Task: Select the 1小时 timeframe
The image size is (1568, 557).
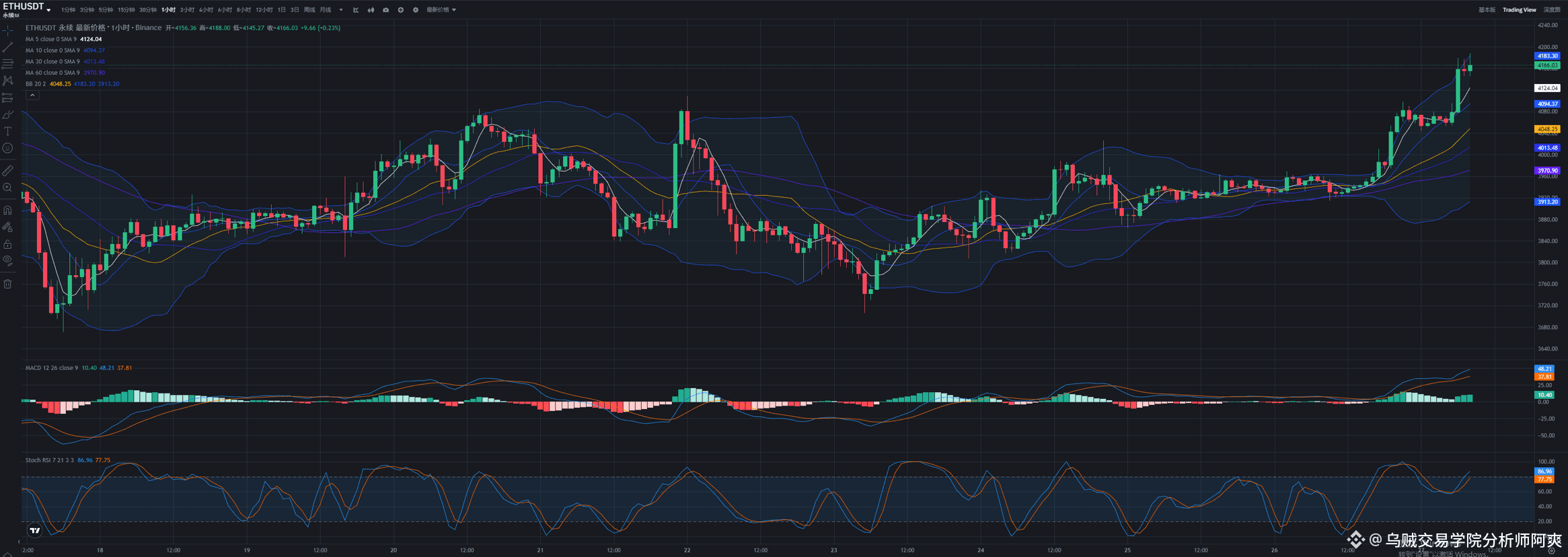Action: coord(168,10)
